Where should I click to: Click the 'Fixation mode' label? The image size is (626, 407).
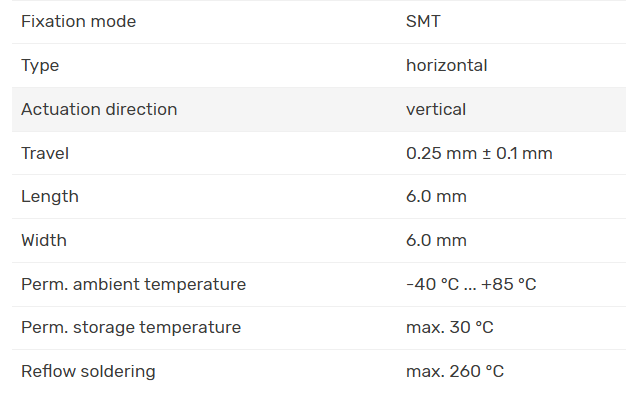pos(78,21)
